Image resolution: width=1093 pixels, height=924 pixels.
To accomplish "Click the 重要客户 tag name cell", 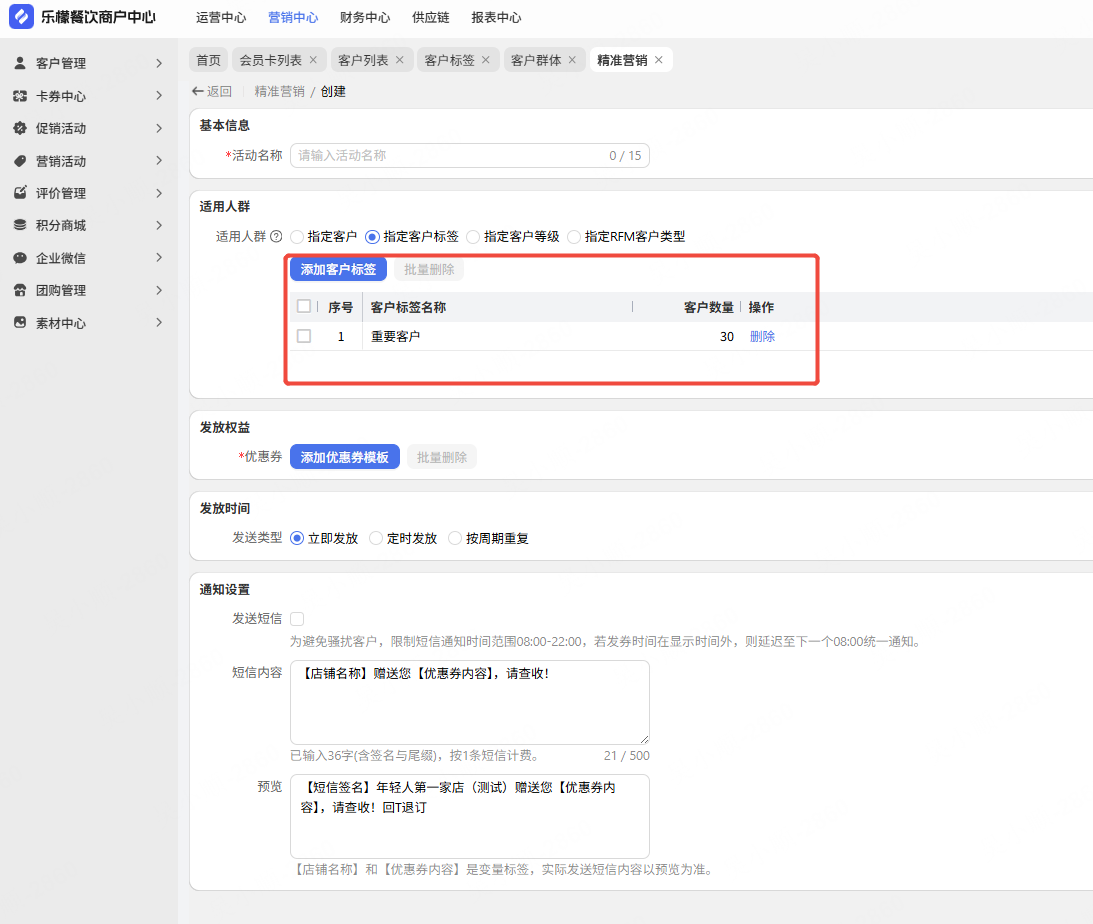I will pos(395,337).
